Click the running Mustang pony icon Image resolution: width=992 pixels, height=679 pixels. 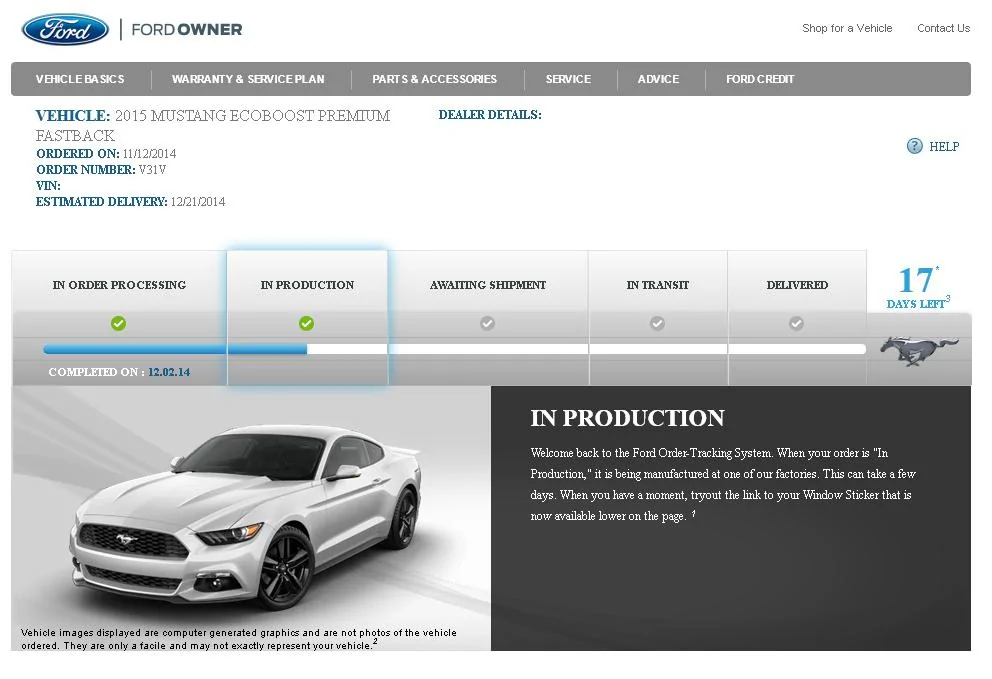pyautogui.click(x=919, y=351)
